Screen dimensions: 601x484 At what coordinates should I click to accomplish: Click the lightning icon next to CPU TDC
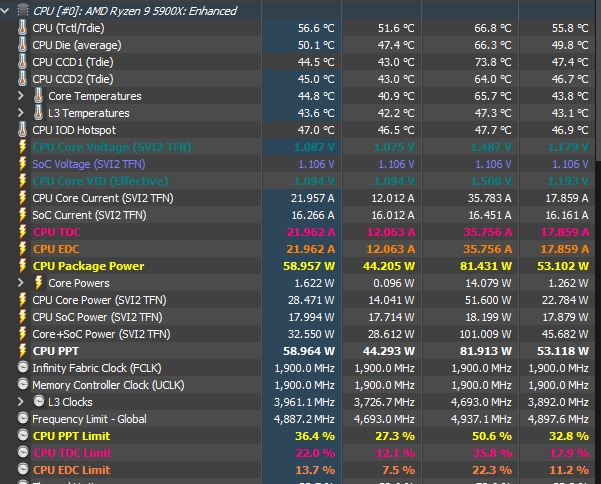[23, 232]
